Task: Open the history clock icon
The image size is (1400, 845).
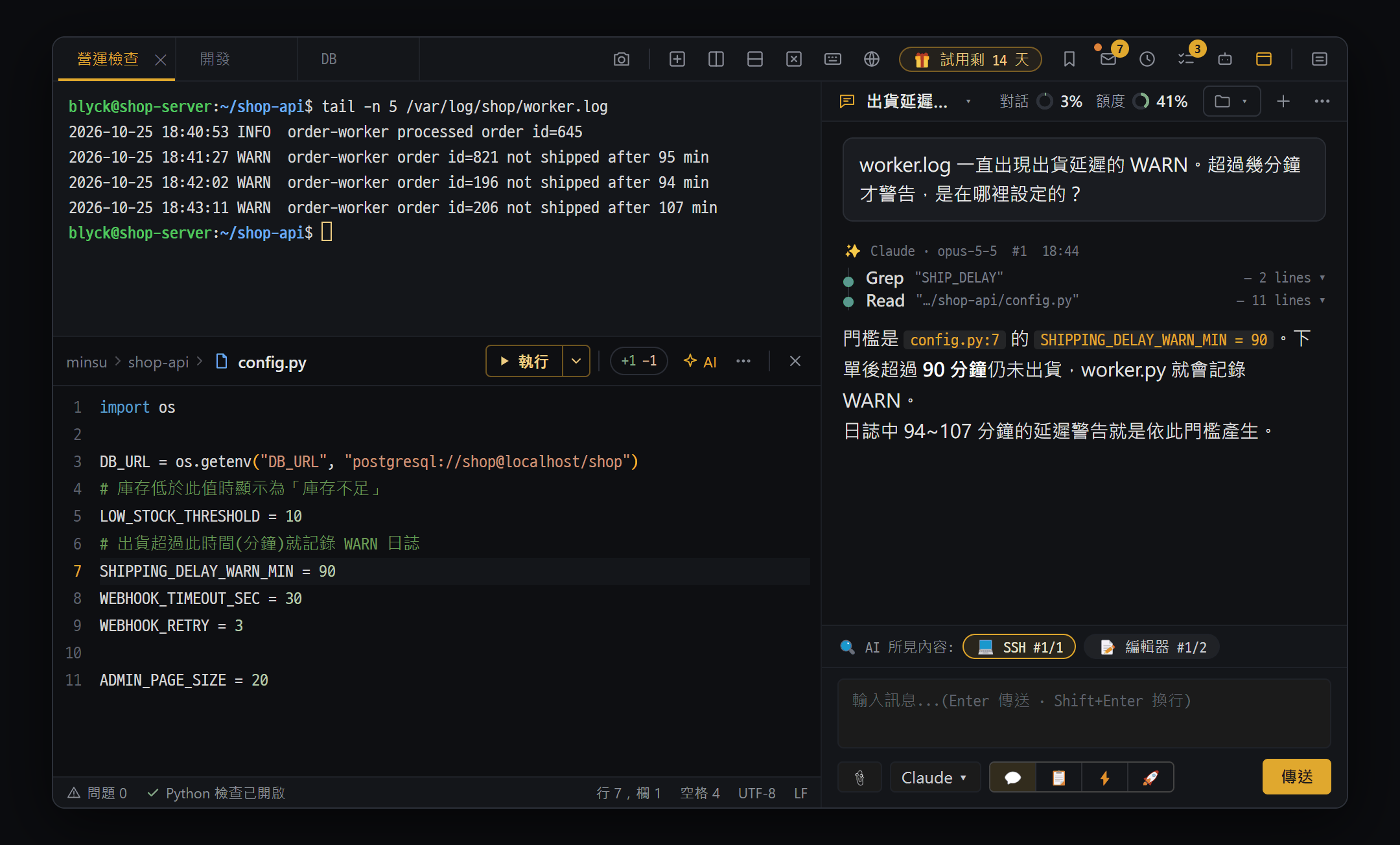Action: click(1147, 60)
